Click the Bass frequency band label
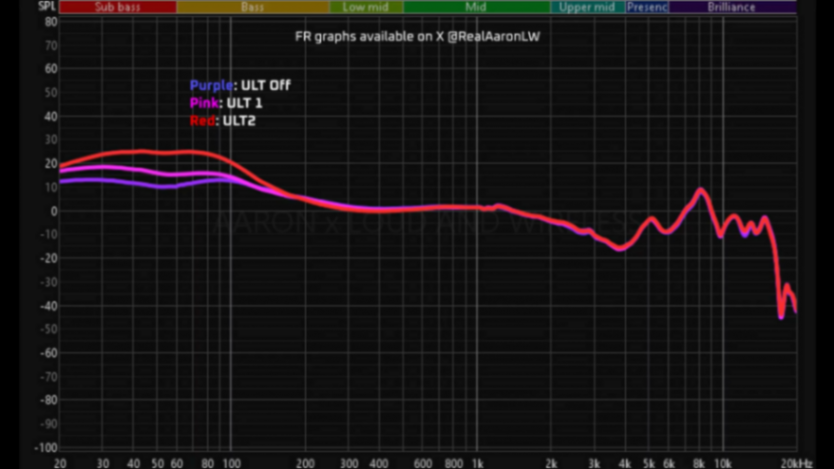This screenshot has height=469, width=834. click(253, 7)
